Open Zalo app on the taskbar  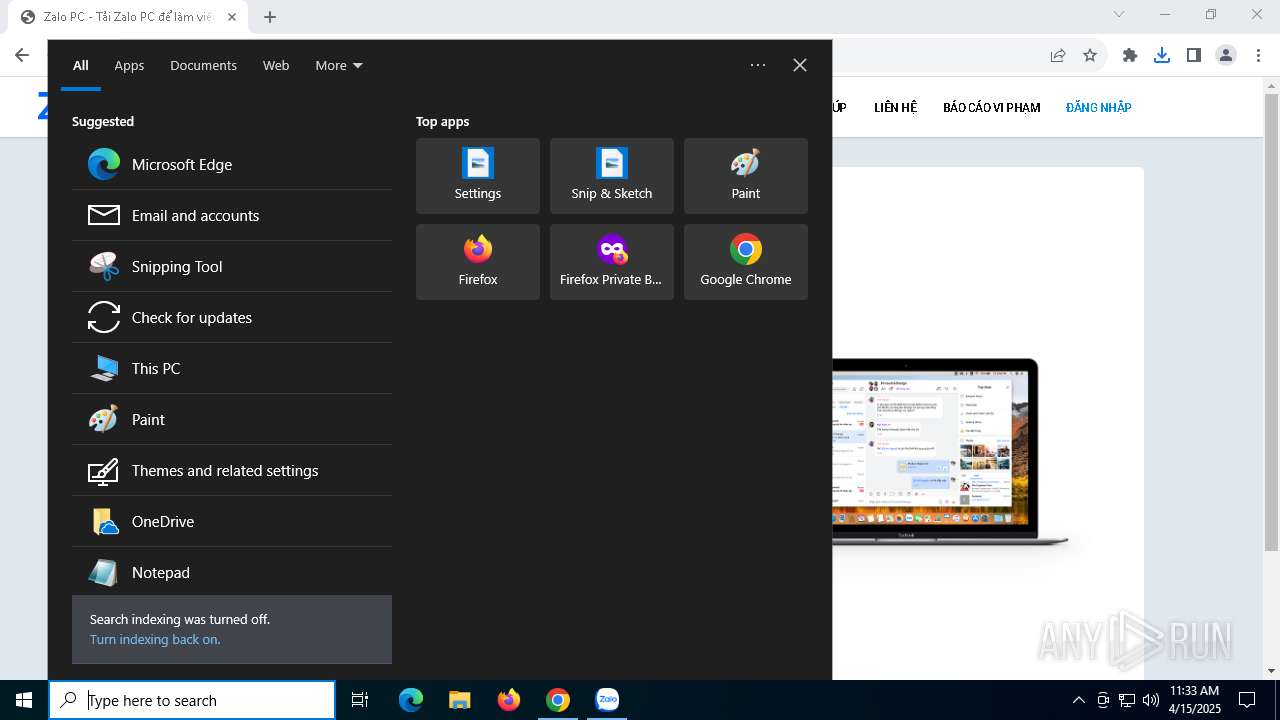tap(607, 700)
